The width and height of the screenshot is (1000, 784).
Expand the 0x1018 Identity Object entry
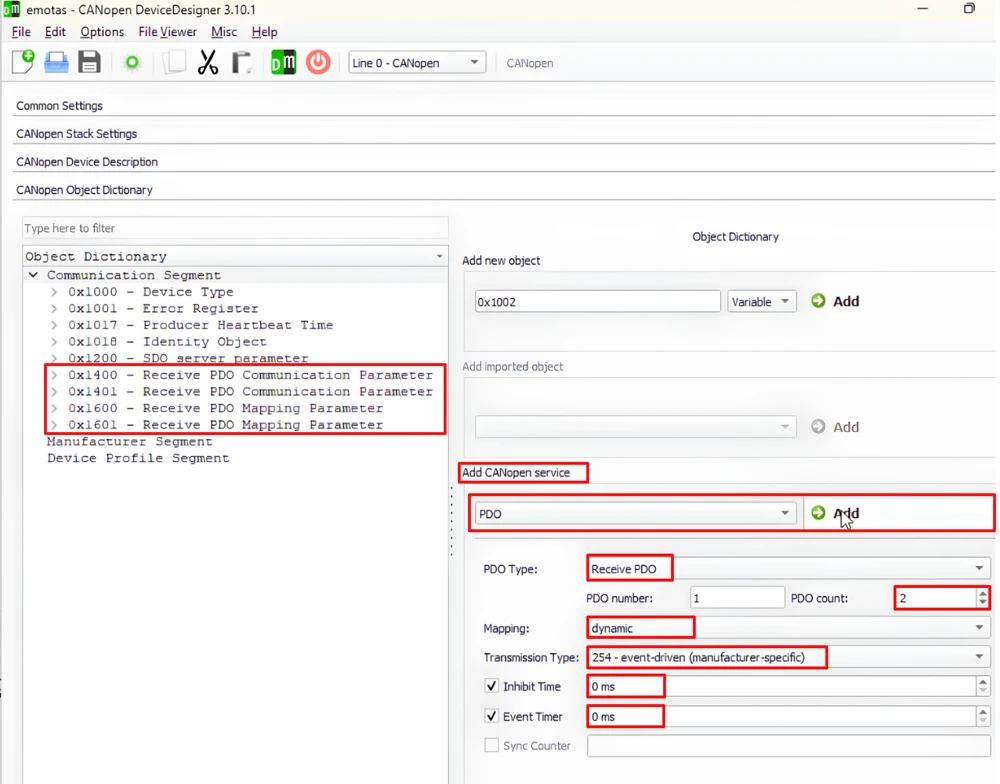pos(54,341)
